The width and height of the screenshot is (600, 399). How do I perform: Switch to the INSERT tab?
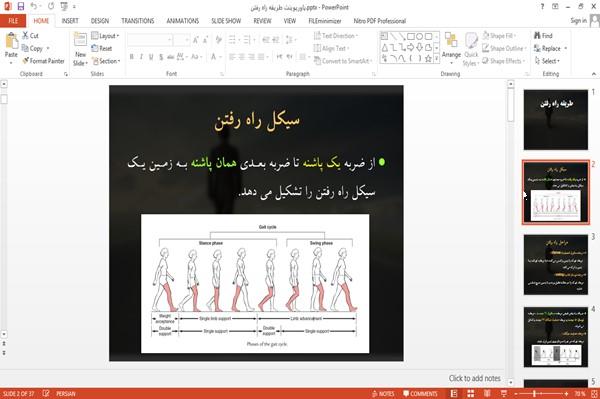[70, 21]
